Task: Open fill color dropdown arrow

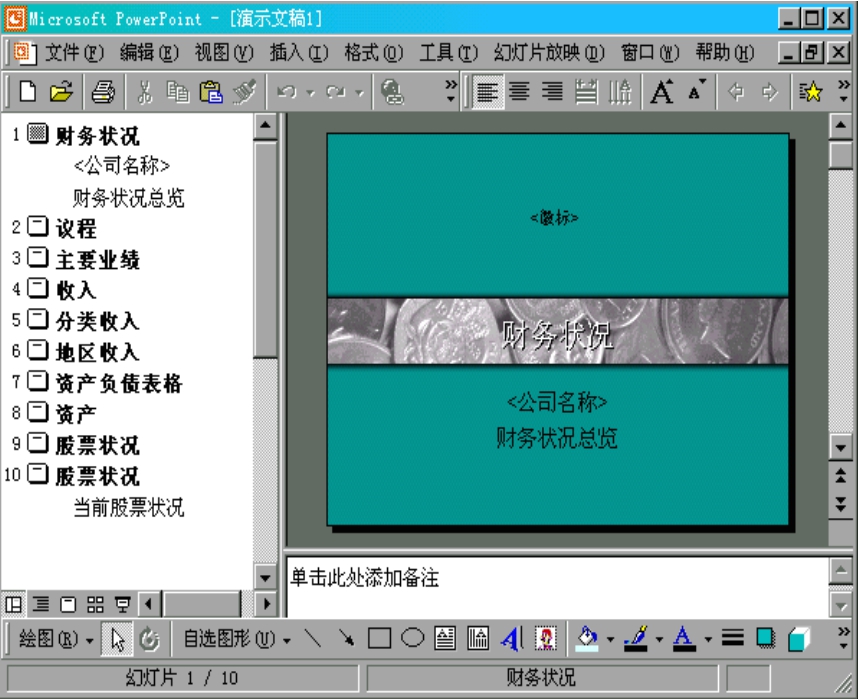Action: tap(610, 639)
